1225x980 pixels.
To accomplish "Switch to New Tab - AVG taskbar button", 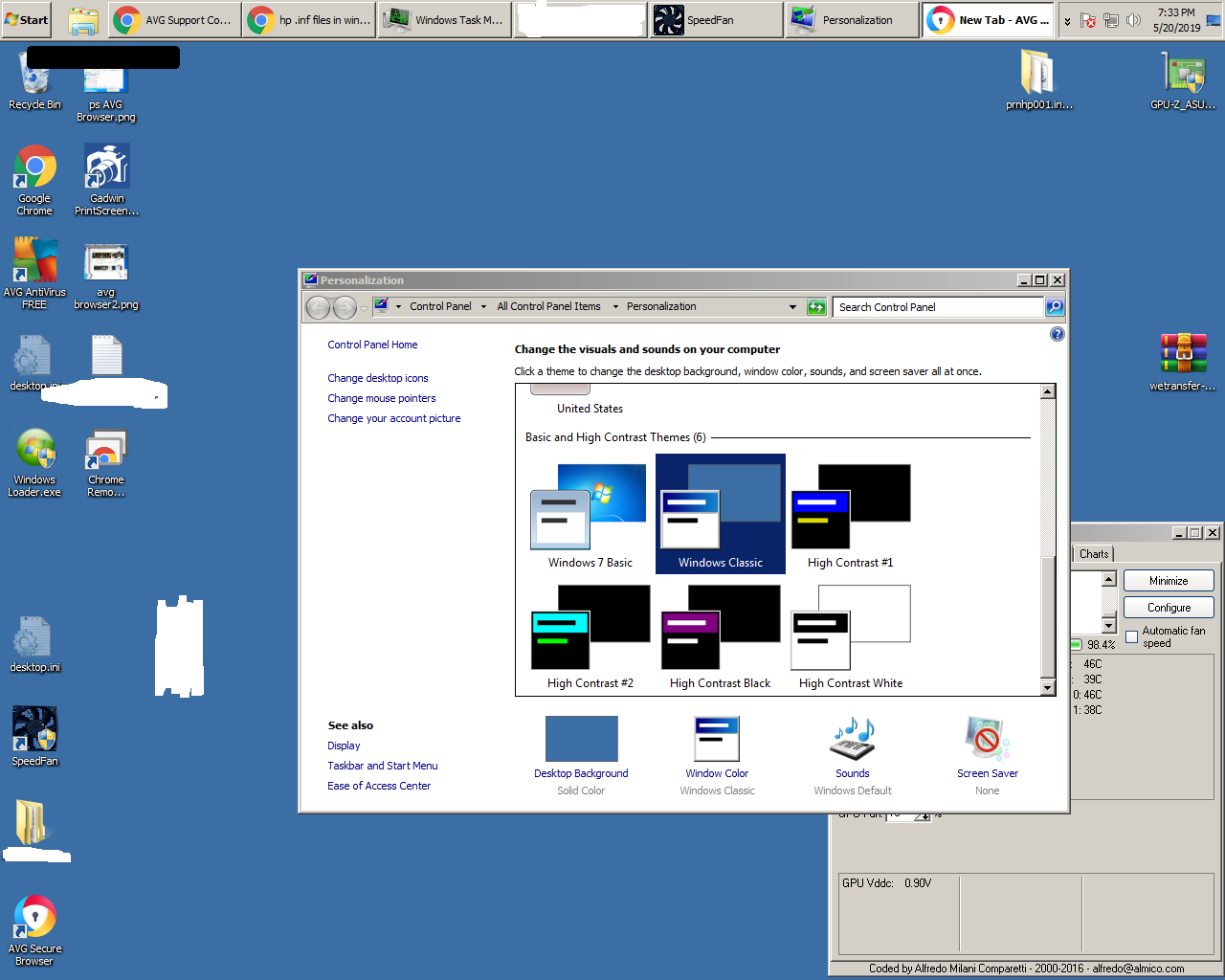I will 988,20.
